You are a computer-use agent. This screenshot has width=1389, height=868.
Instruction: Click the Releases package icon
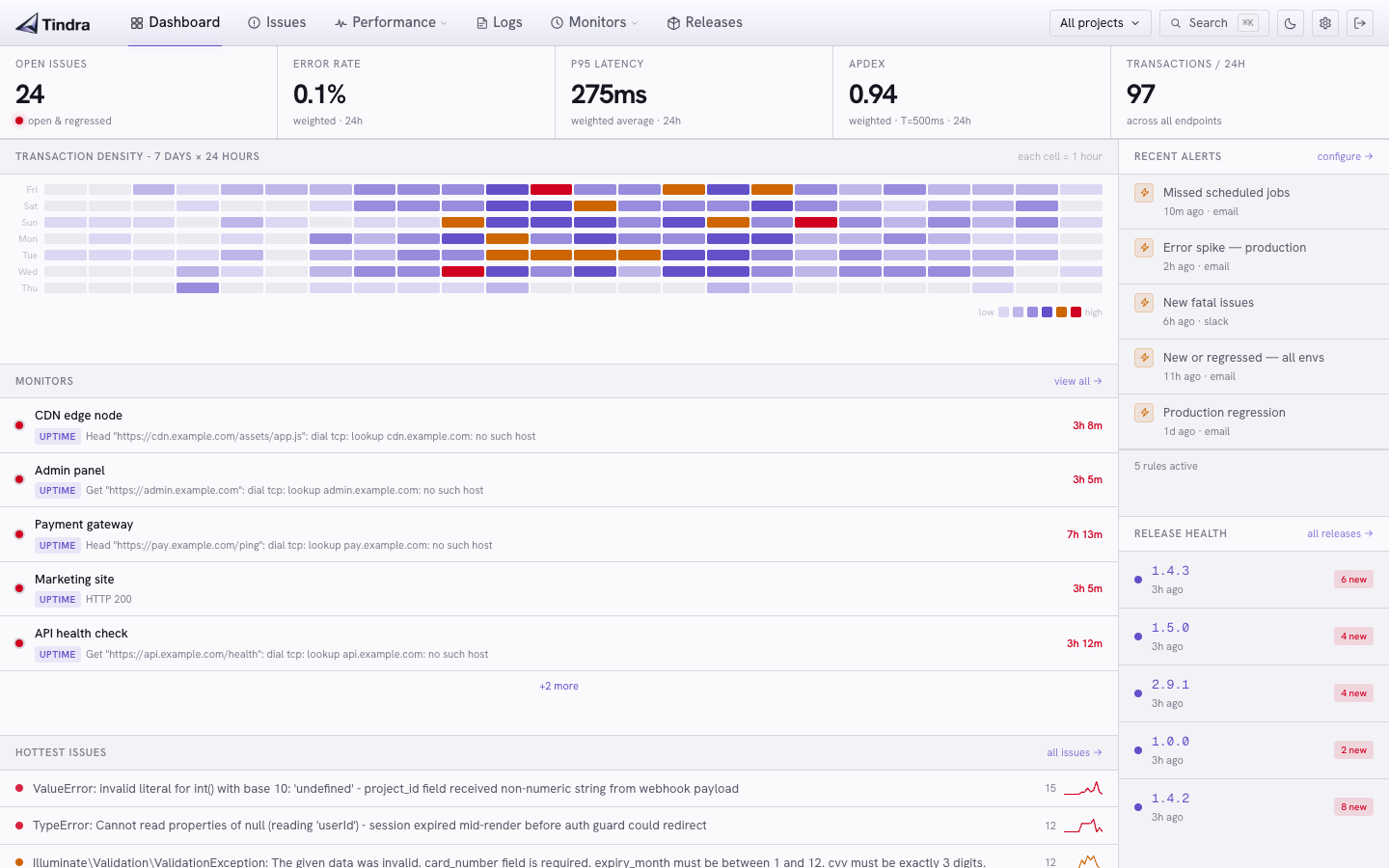(673, 23)
